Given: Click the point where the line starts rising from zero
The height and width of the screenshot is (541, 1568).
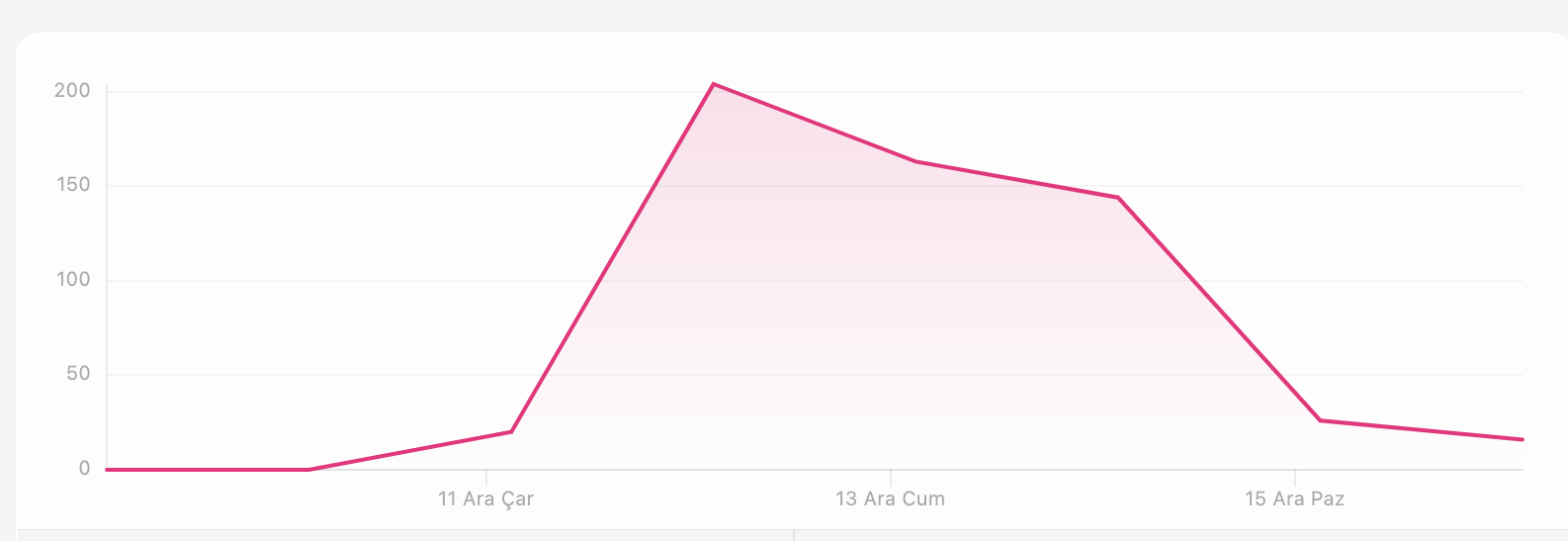Looking at the screenshot, I should click(309, 469).
